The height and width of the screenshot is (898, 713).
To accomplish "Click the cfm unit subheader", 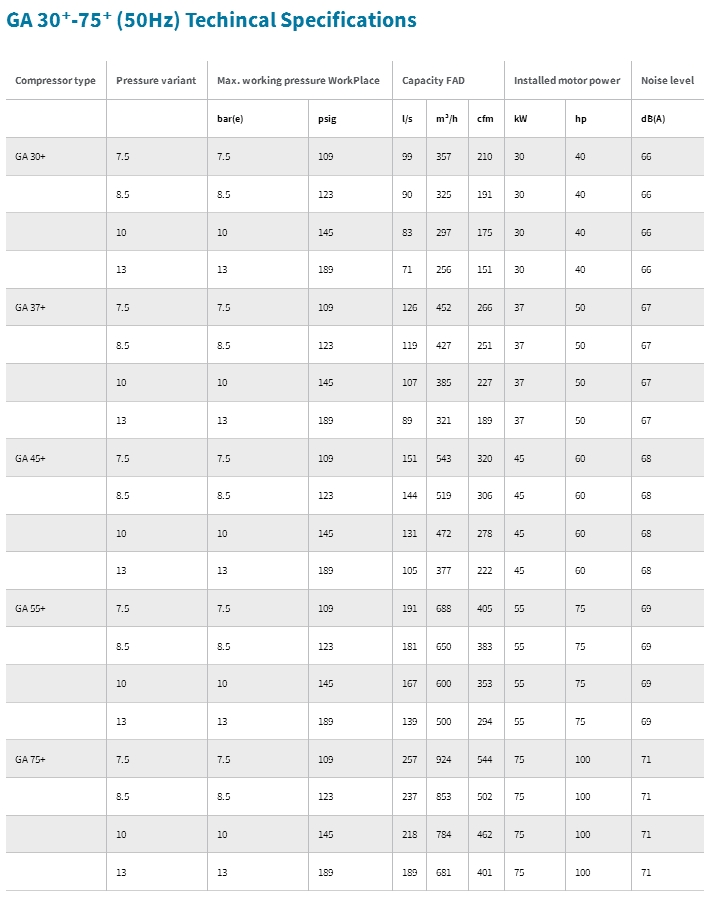I will pyautogui.click(x=485, y=119).
